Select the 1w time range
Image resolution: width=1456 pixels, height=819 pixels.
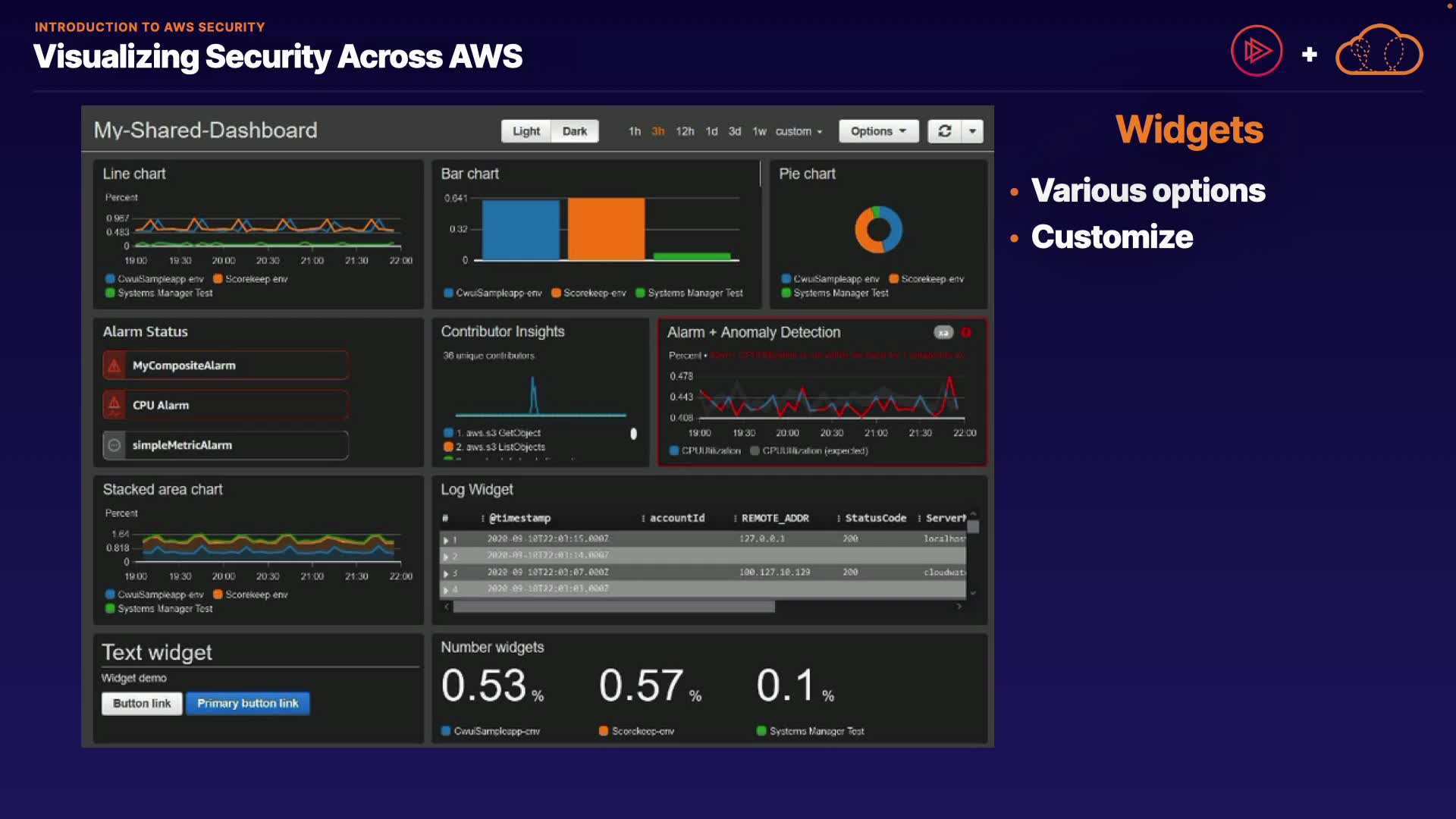tap(759, 131)
